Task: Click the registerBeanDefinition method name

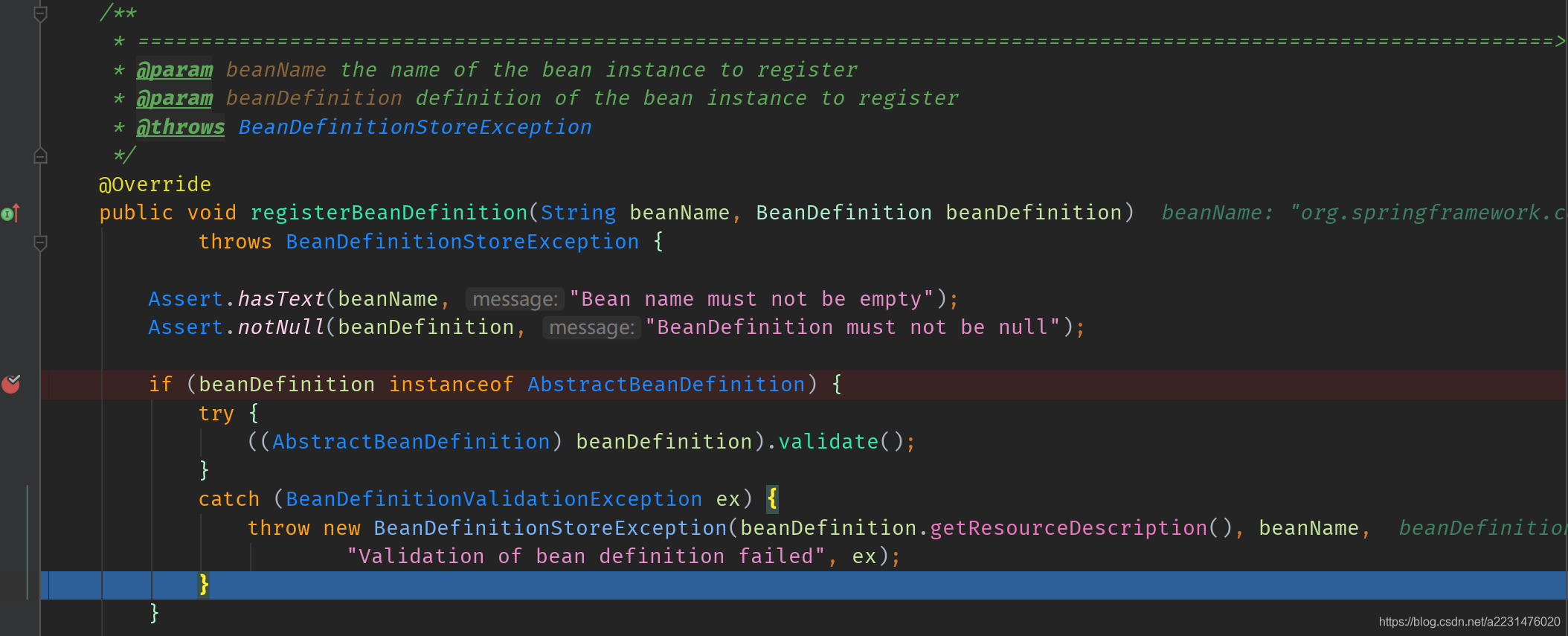Action: click(x=389, y=213)
